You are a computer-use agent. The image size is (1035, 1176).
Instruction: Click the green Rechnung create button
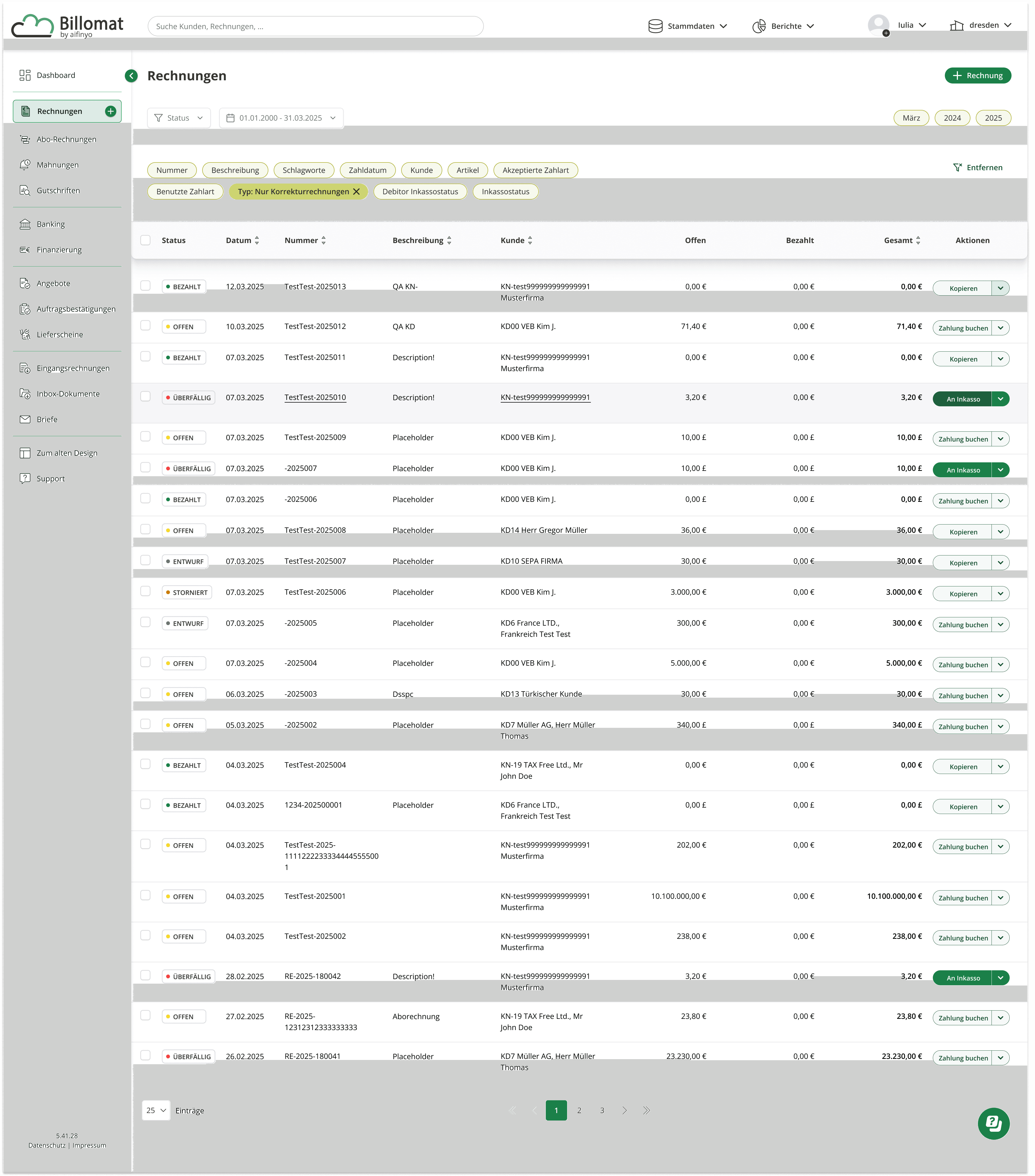click(977, 76)
